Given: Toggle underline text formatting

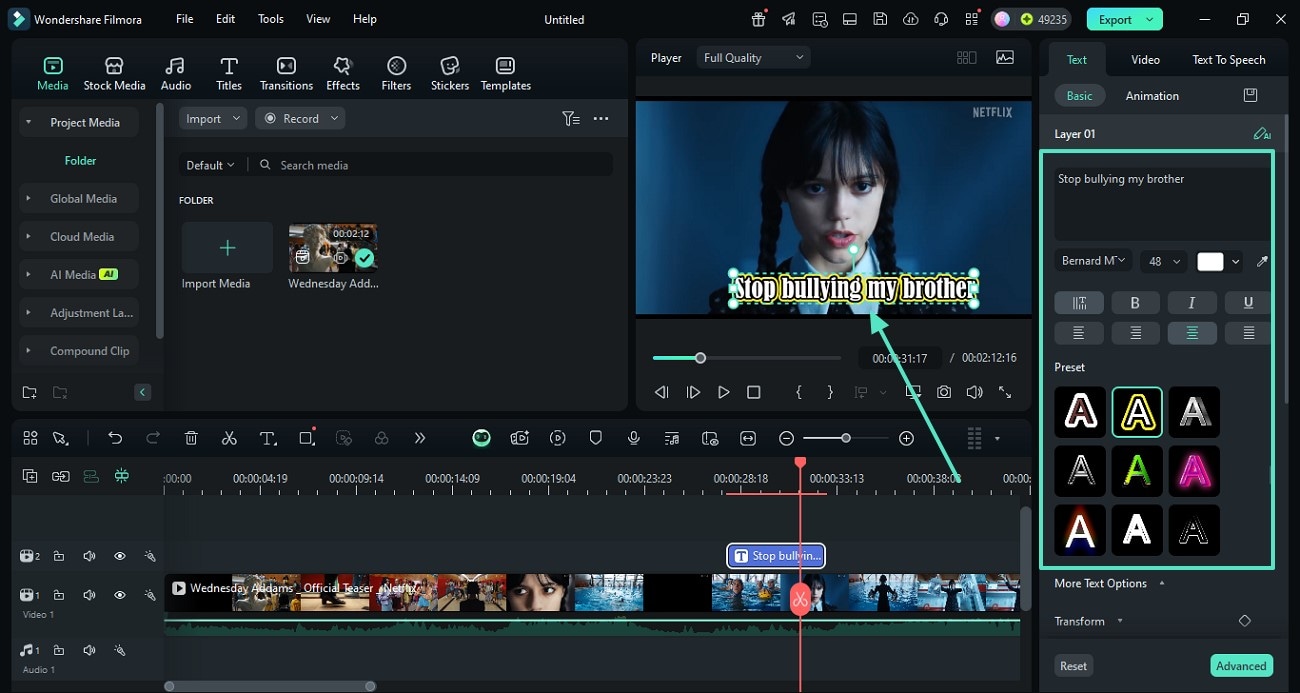Looking at the screenshot, I should point(1248,303).
